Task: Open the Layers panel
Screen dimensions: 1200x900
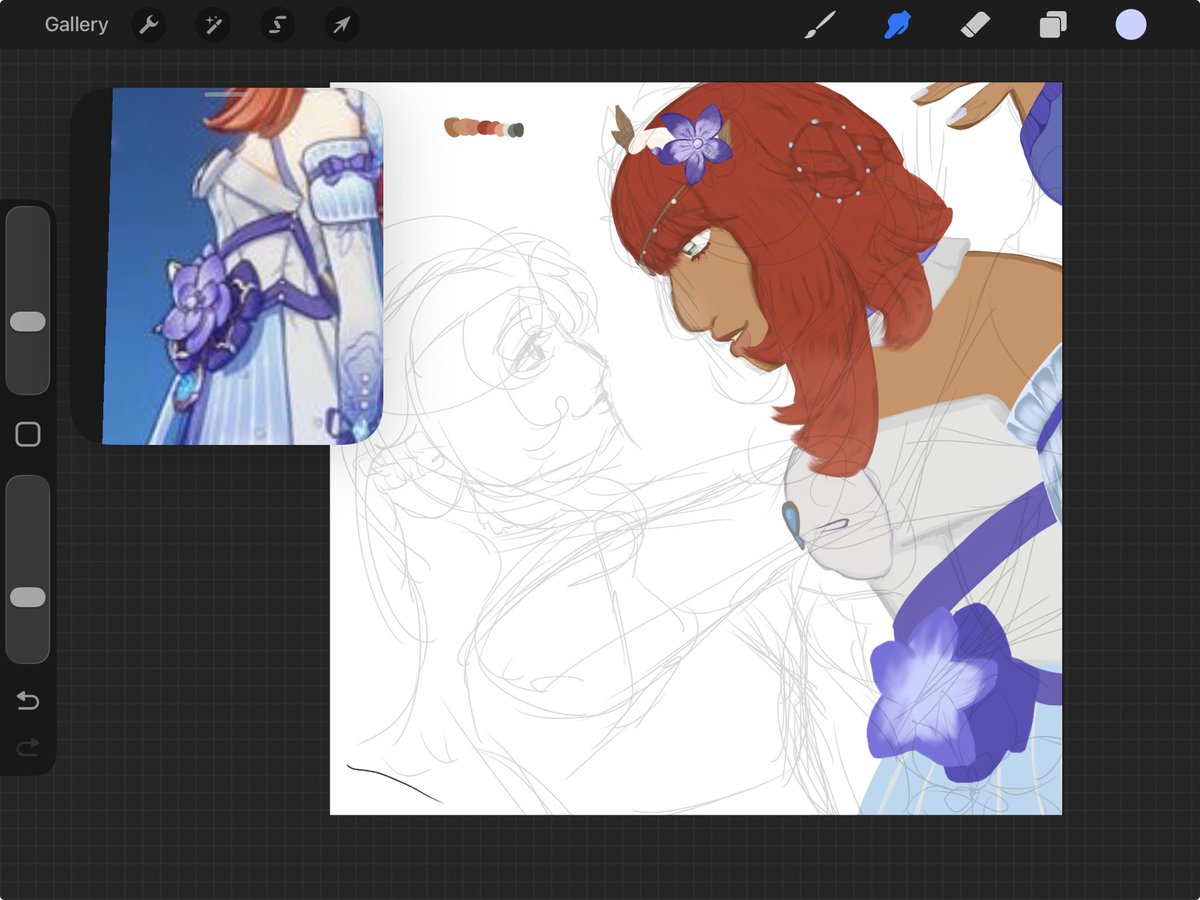Action: pos(1052,25)
